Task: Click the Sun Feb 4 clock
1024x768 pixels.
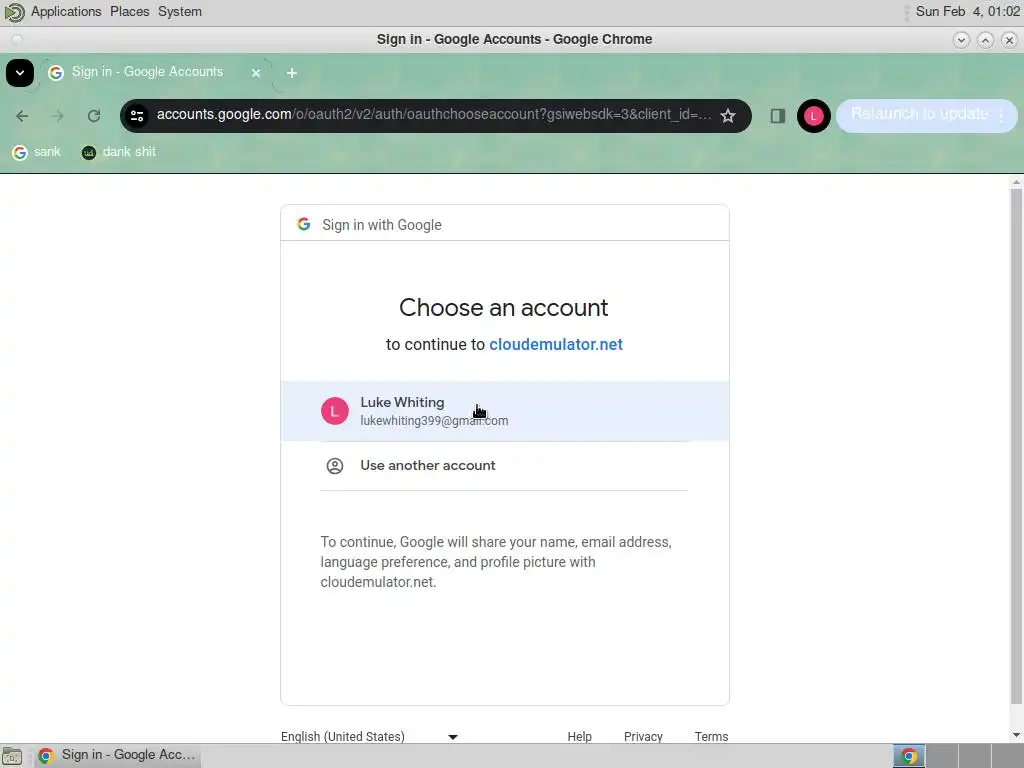Action: click(967, 12)
